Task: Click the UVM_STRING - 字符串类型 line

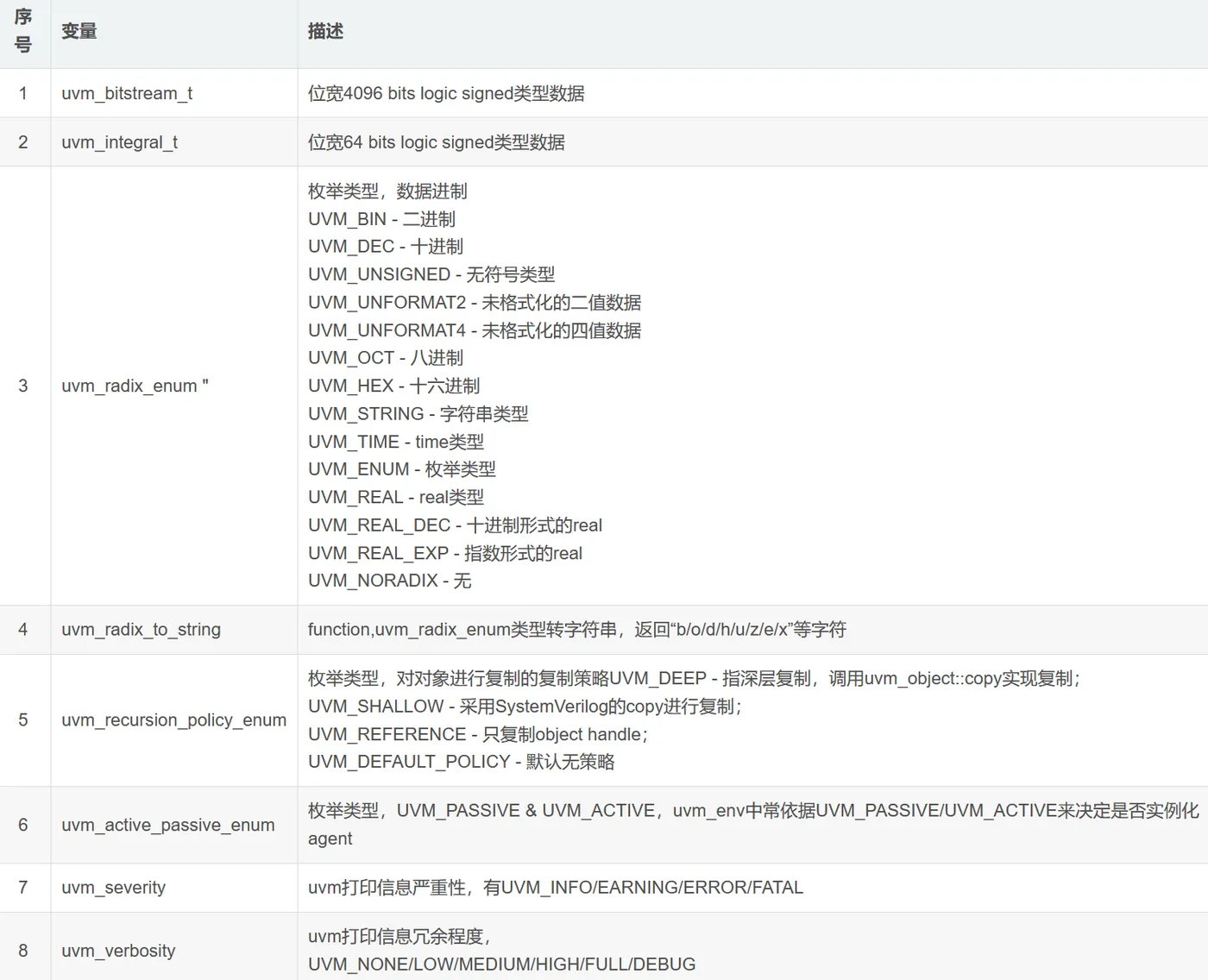Action: [x=418, y=414]
